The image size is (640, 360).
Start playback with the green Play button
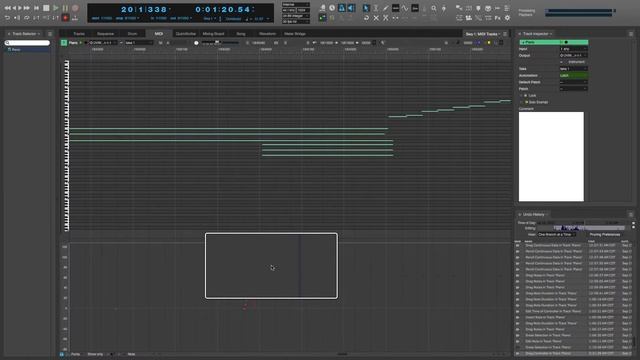[56, 8]
